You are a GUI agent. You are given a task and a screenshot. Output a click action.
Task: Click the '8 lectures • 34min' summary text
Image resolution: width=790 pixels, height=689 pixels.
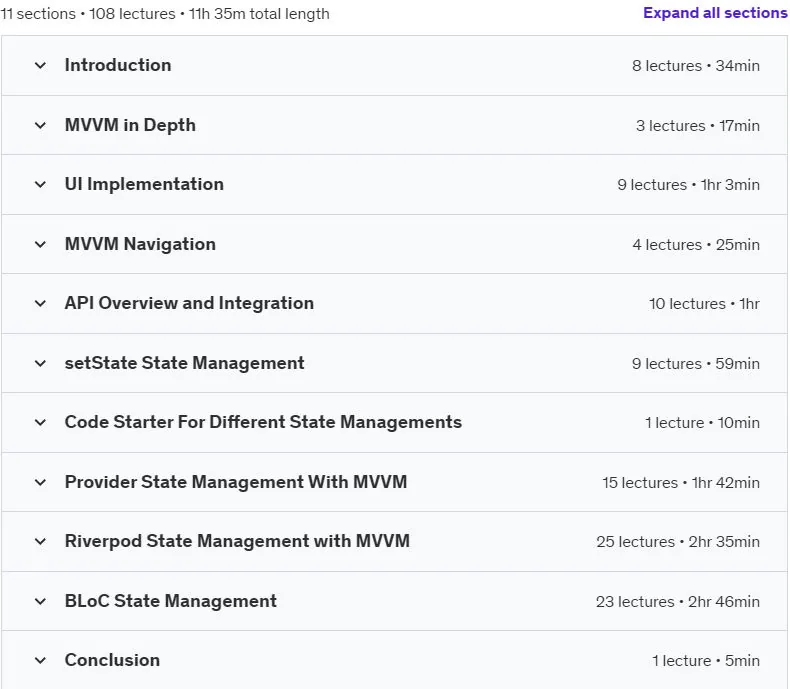[x=696, y=65]
